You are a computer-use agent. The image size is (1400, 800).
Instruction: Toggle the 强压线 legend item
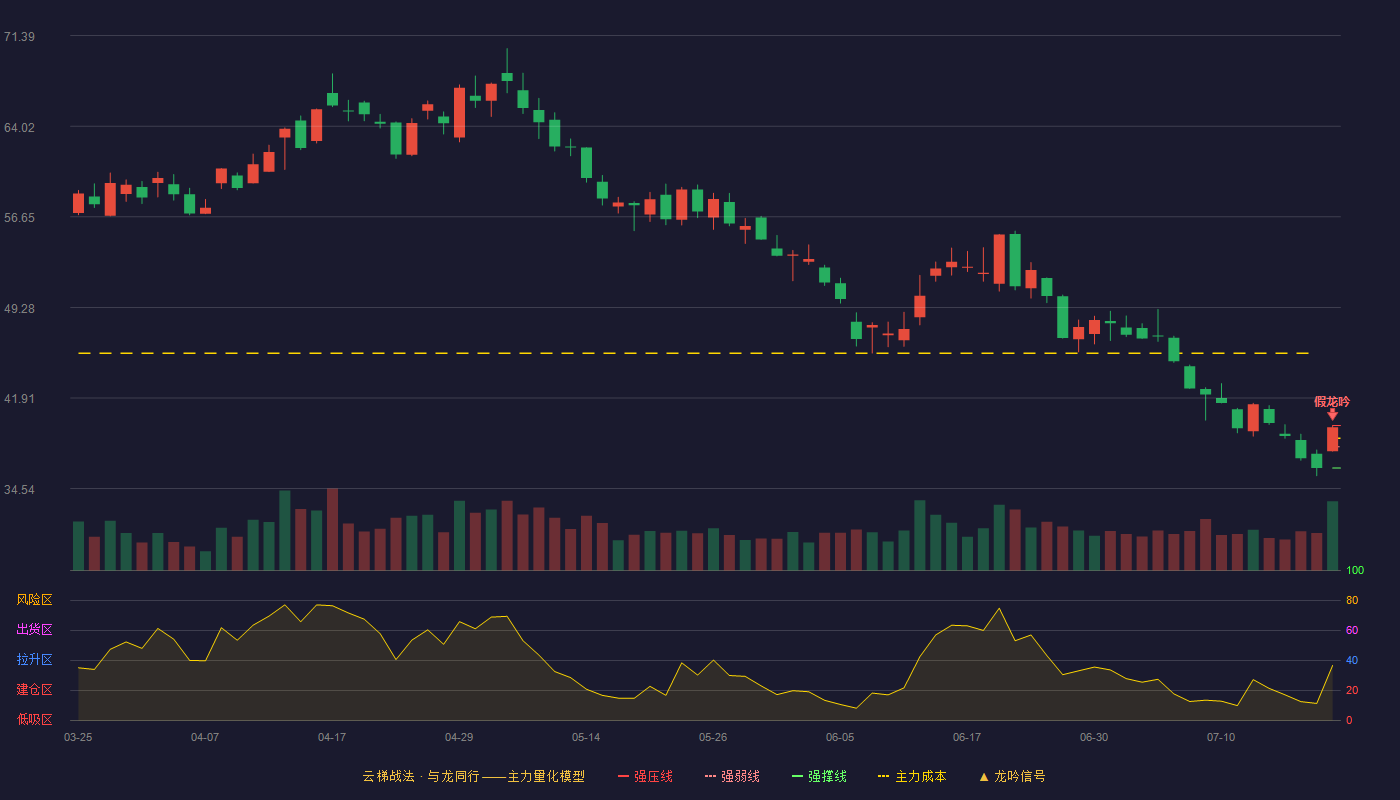click(x=645, y=776)
